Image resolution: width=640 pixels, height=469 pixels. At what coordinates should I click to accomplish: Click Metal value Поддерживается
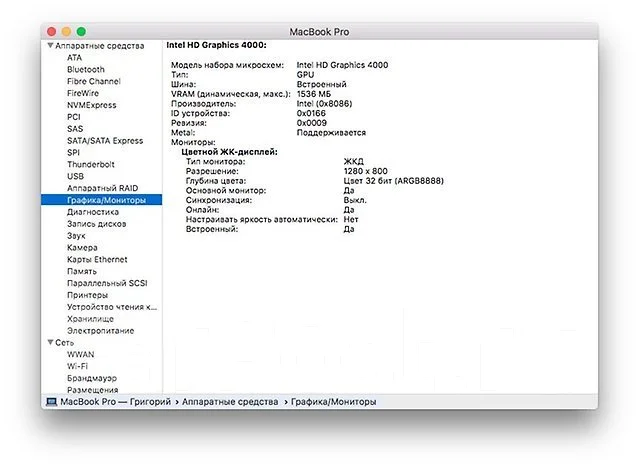(331, 132)
